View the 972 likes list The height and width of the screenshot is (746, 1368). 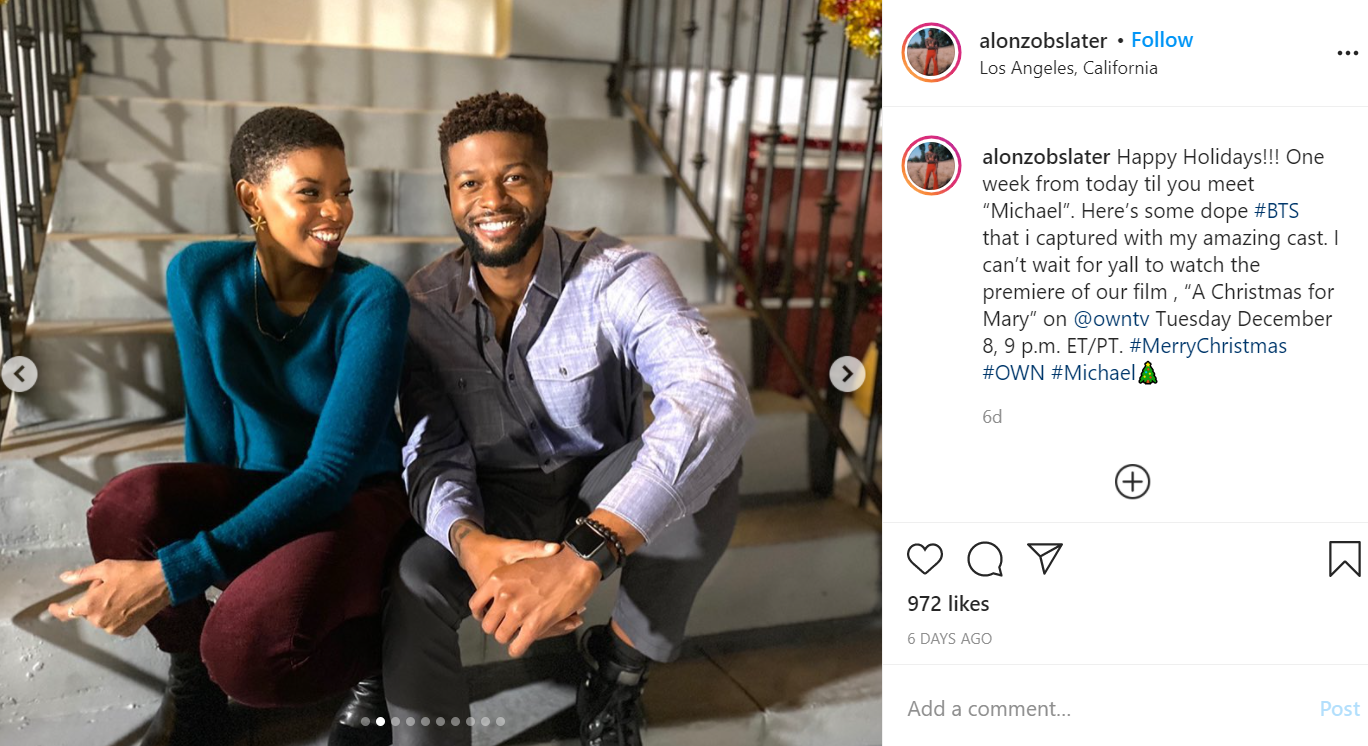coord(948,604)
